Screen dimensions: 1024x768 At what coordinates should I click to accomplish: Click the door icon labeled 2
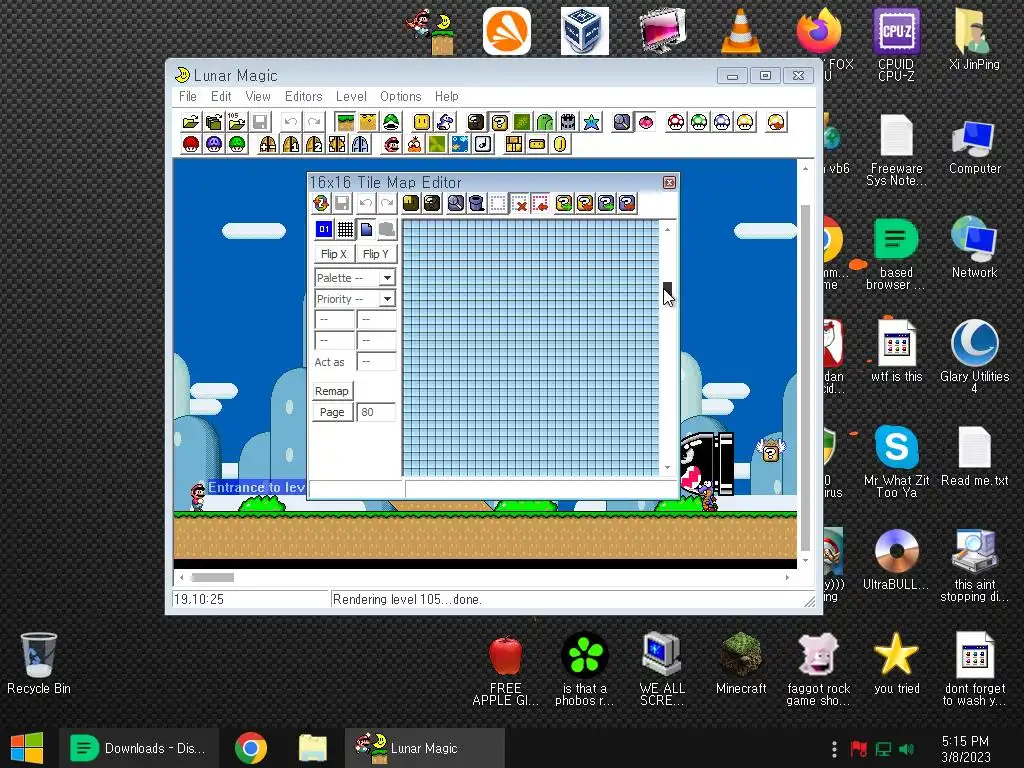pos(314,144)
